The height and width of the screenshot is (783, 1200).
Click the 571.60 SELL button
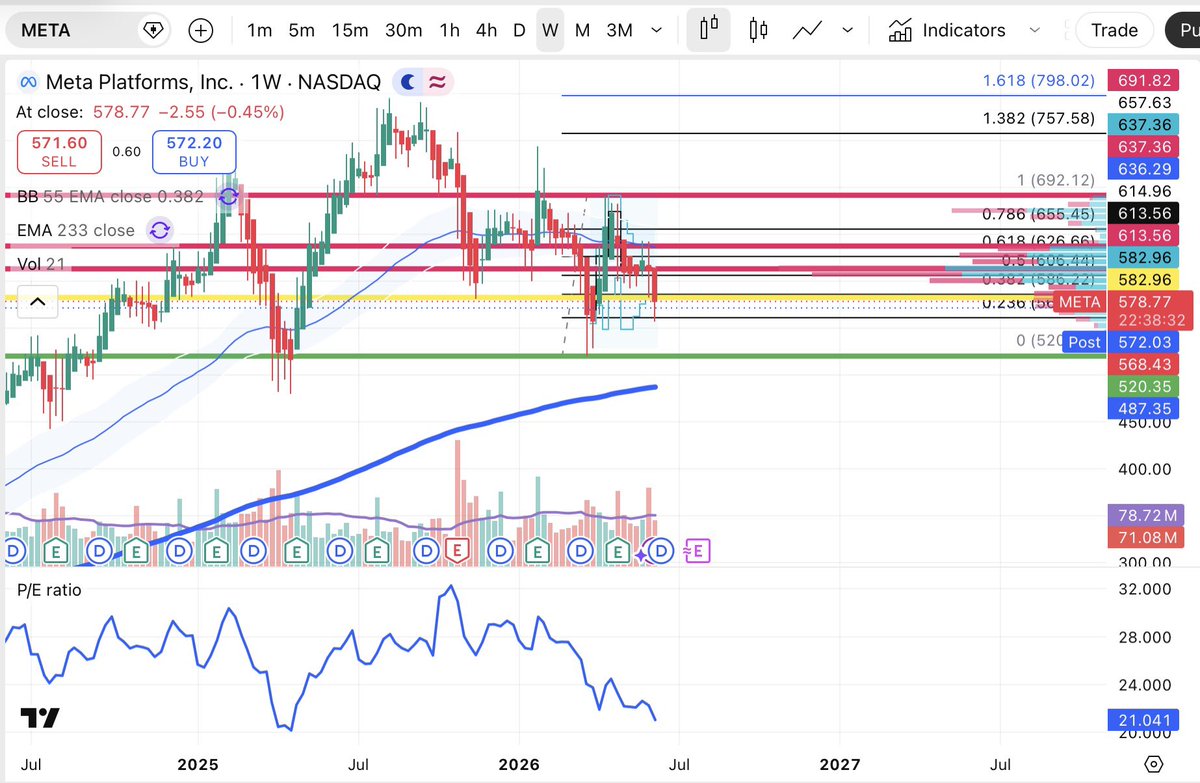tap(58, 152)
